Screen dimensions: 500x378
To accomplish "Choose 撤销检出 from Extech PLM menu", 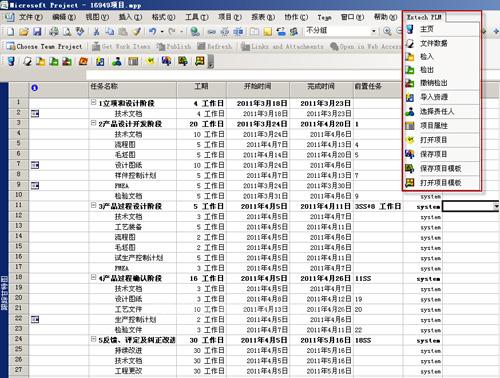I will click(x=442, y=83).
